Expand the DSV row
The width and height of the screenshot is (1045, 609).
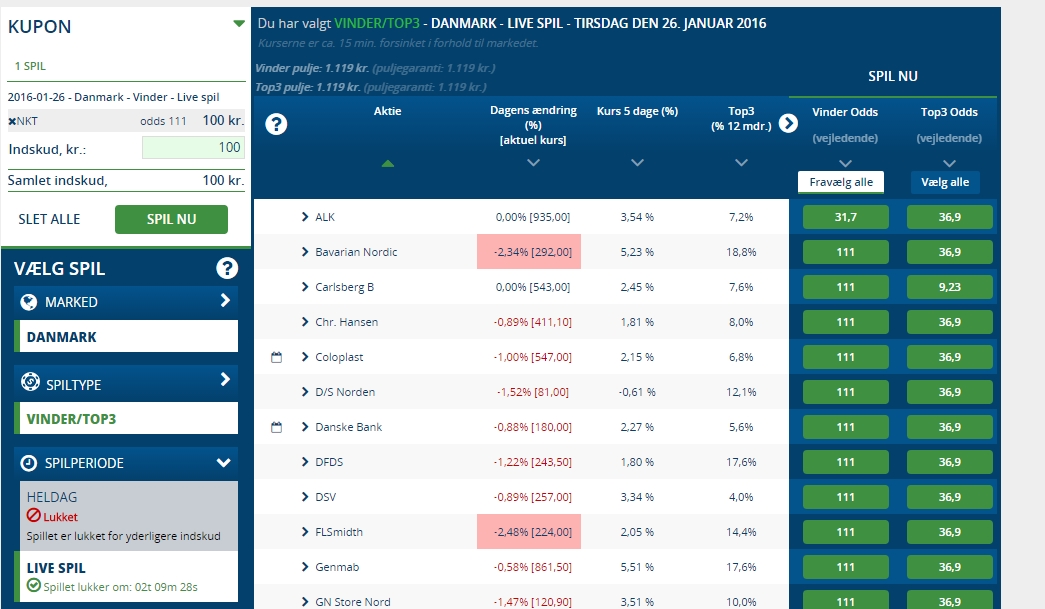[x=305, y=497]
